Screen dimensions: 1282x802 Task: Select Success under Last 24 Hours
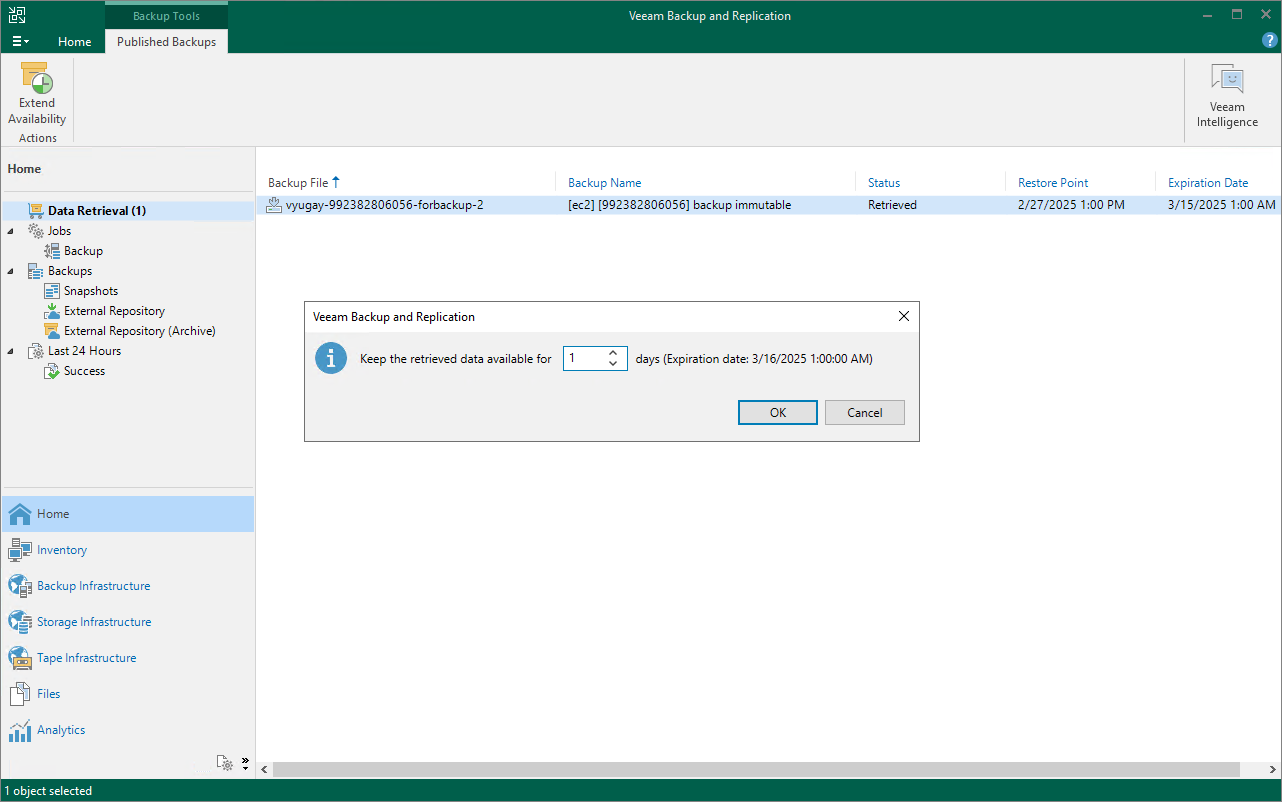(85, 371)
